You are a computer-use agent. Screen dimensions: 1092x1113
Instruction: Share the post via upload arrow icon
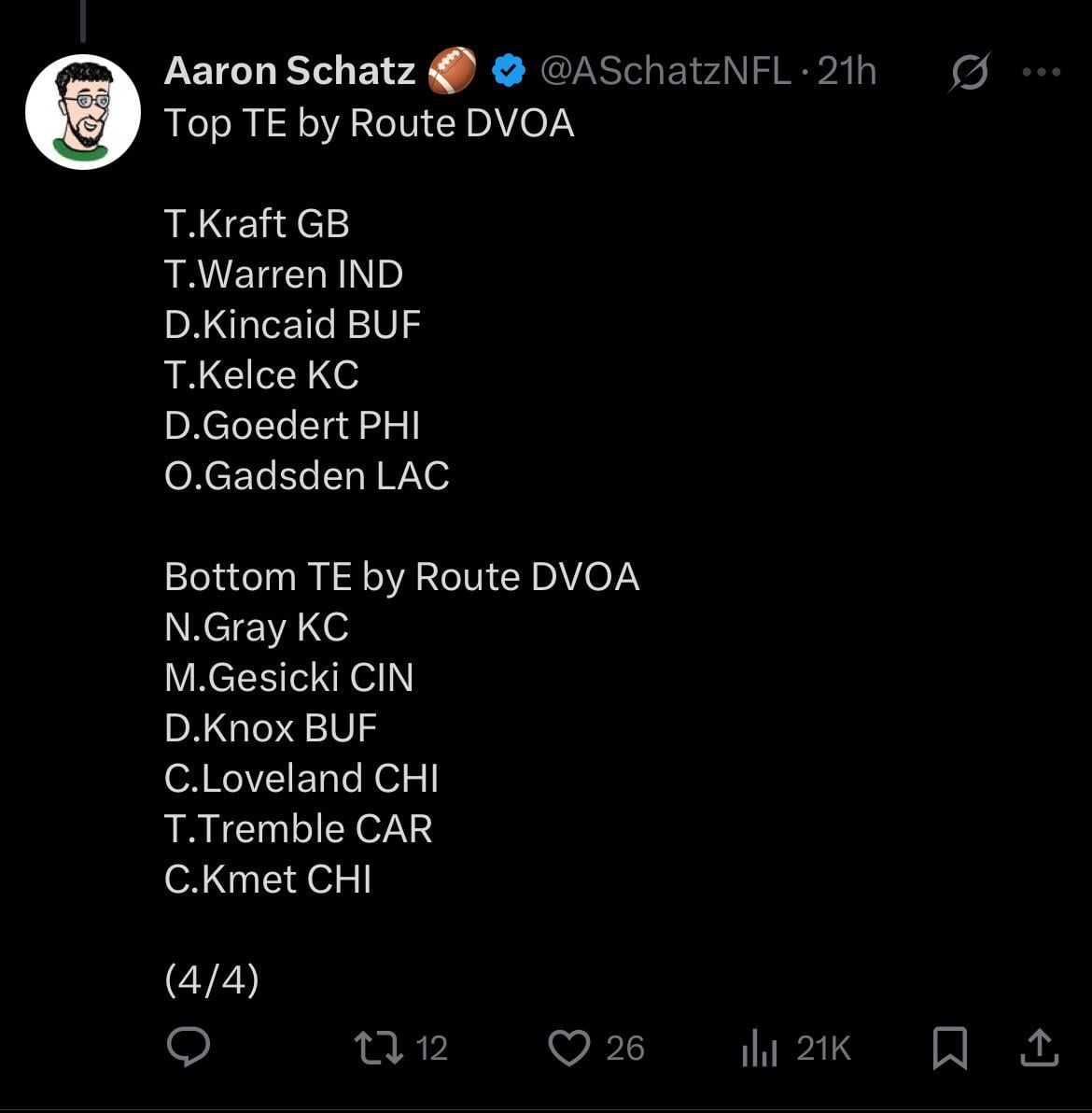[1039, 1047]
